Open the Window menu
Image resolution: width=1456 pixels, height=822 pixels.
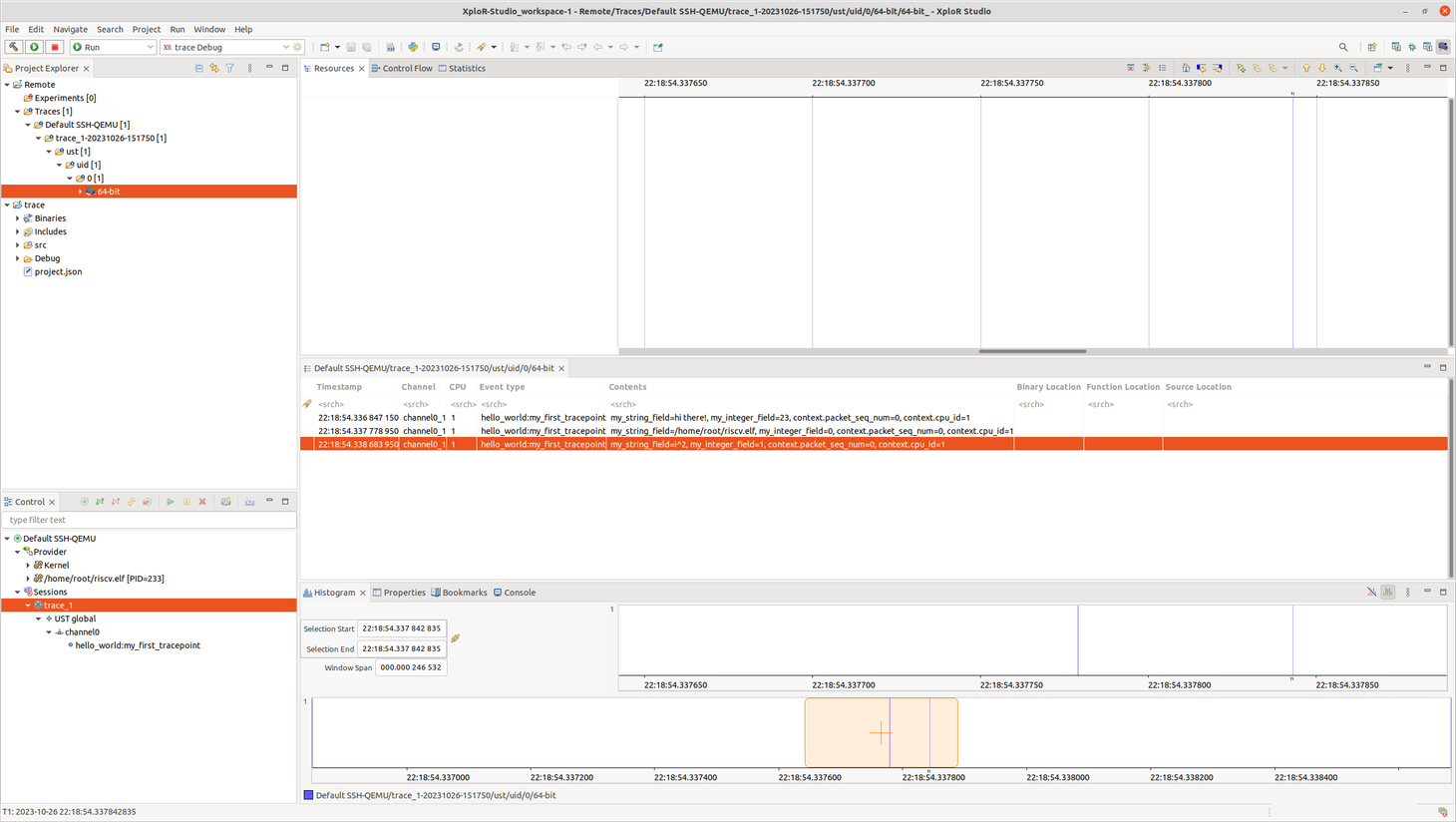click(x=209, y=29)
